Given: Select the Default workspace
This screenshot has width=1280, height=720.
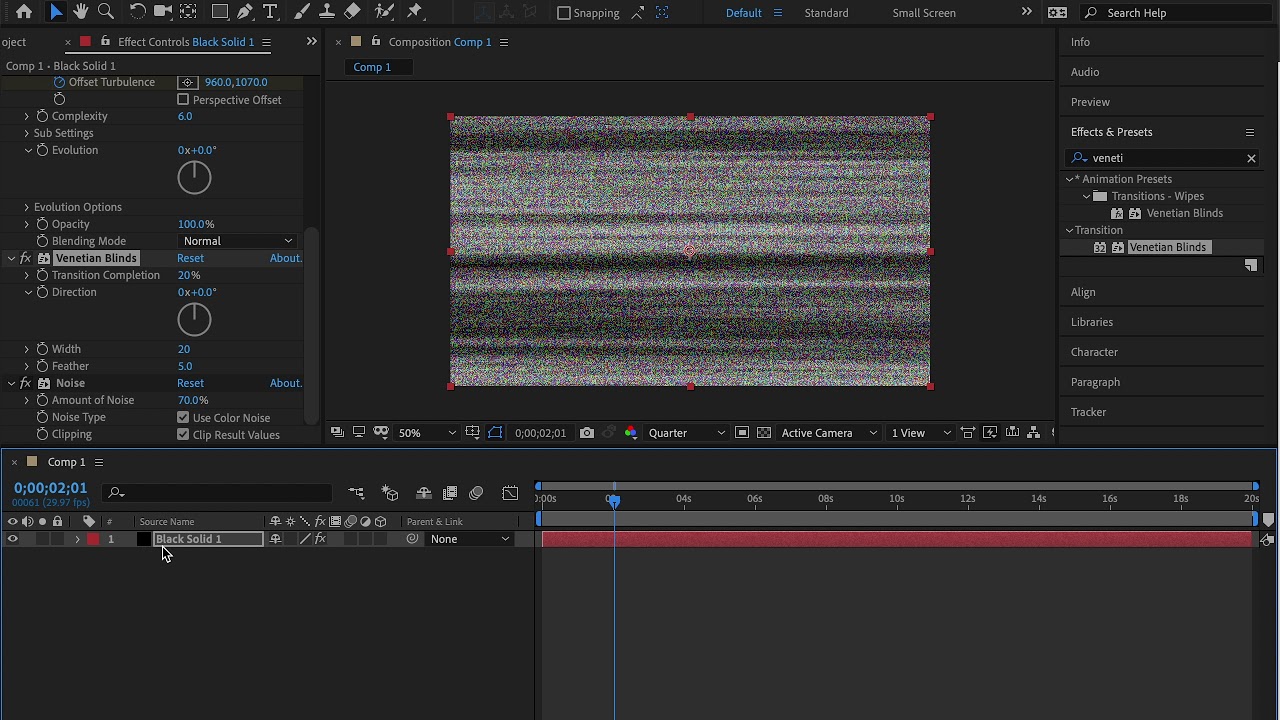Looking at the screenshot, I should (743, 13).
